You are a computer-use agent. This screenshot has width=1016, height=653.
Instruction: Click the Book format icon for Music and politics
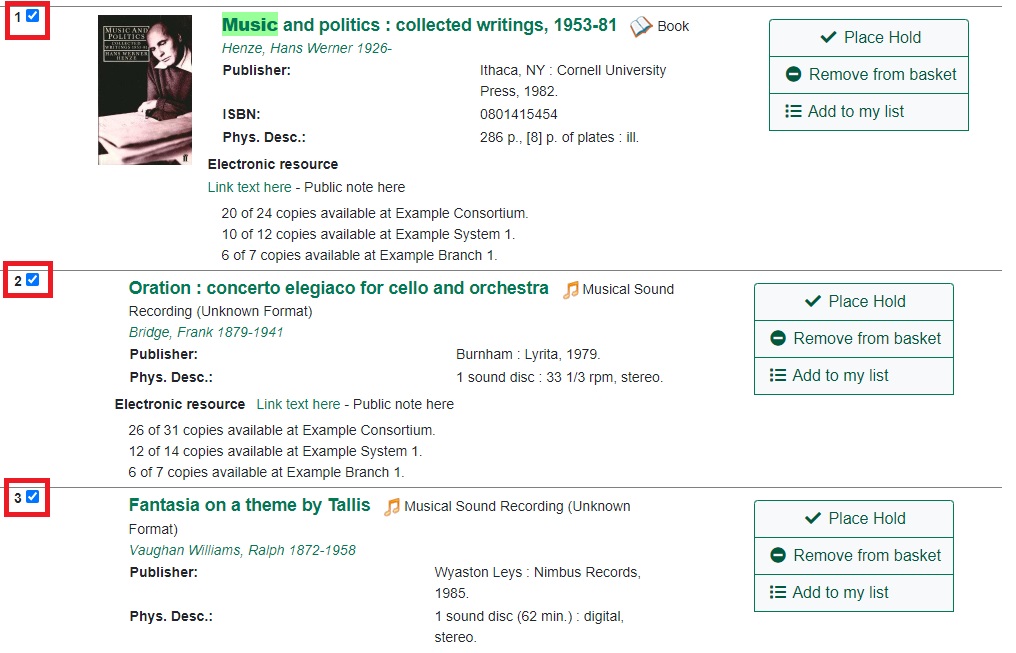pos(641,27)
